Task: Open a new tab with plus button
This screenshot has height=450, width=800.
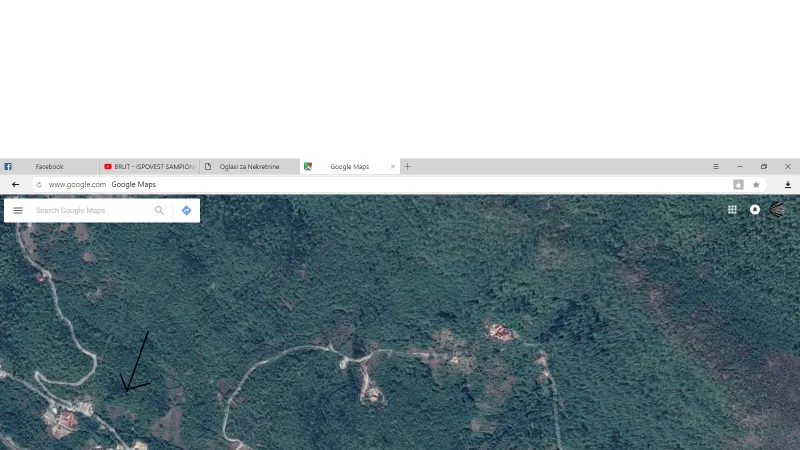Action: point(407,166)
